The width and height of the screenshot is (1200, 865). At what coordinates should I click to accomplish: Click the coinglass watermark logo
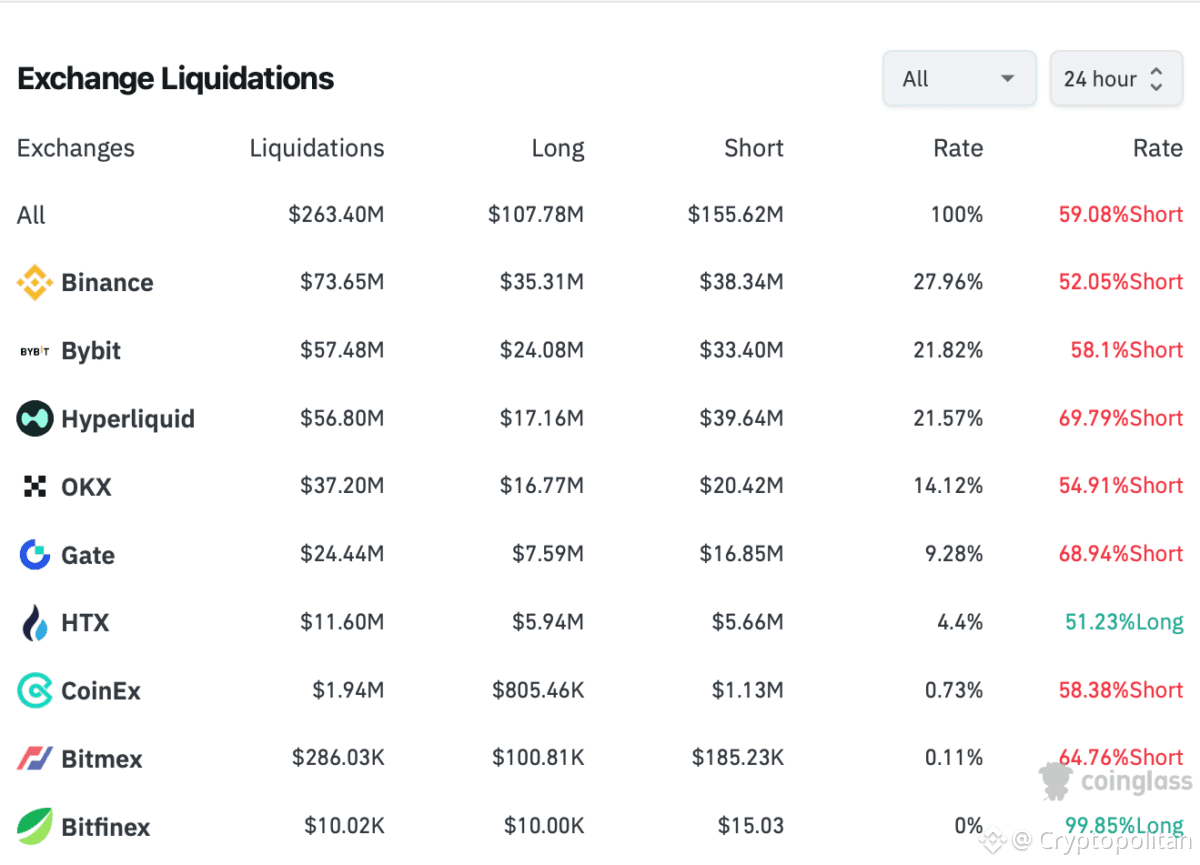(1116, 781)
